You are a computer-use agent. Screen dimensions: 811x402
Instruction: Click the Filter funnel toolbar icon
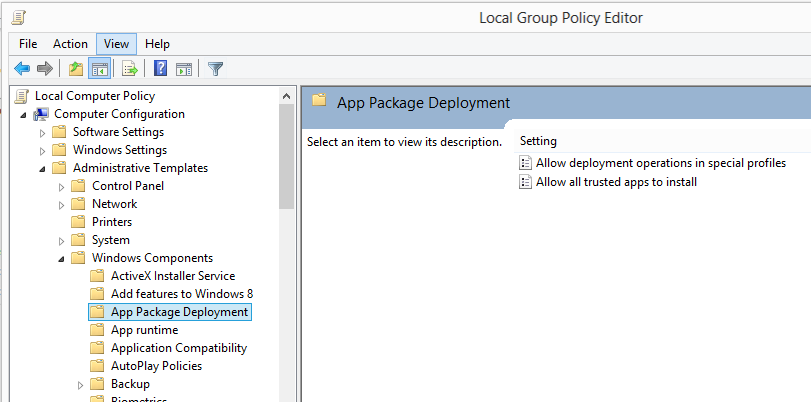(x=215, y=68)
